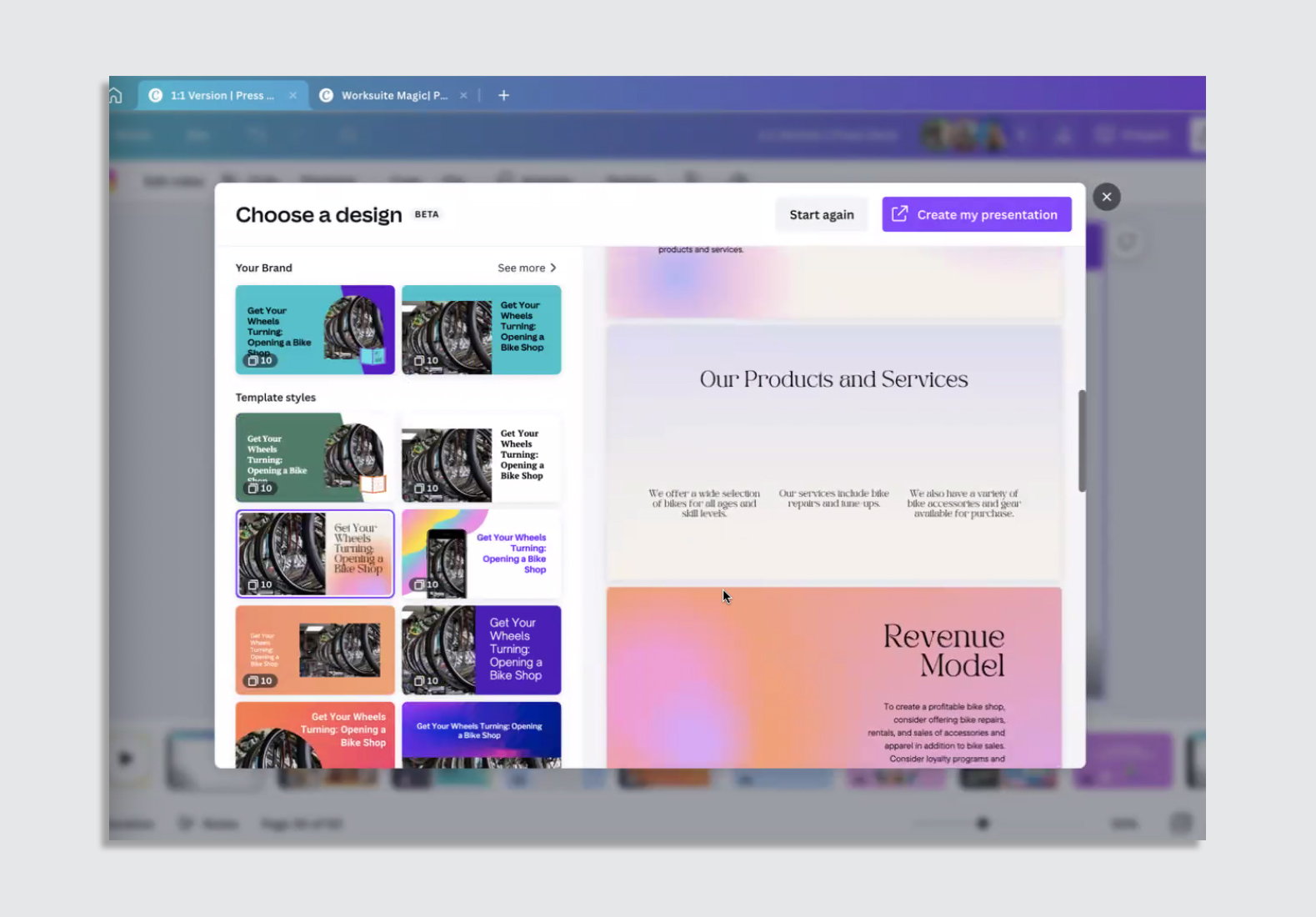
Task: Select the orange template style thumbnail
Action: point(315,650)
